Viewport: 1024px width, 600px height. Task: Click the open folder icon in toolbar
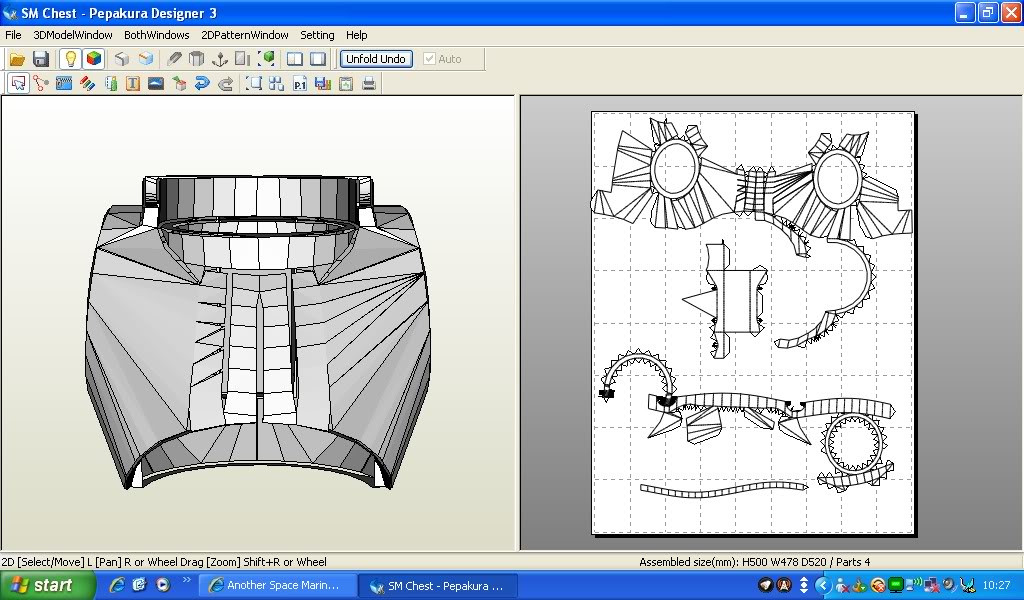17,59
